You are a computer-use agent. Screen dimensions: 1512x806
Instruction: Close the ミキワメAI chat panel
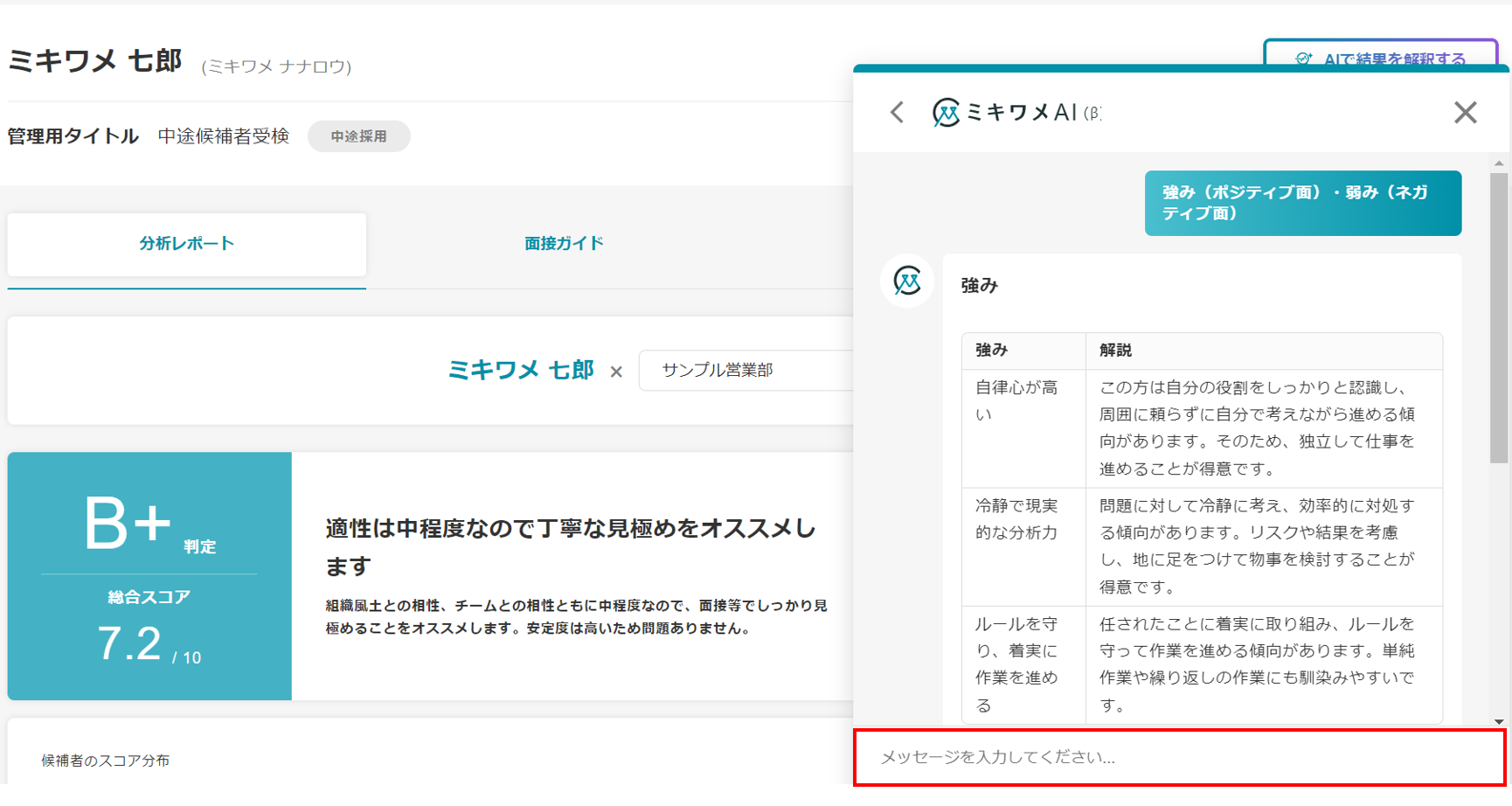click(1465, 112)
